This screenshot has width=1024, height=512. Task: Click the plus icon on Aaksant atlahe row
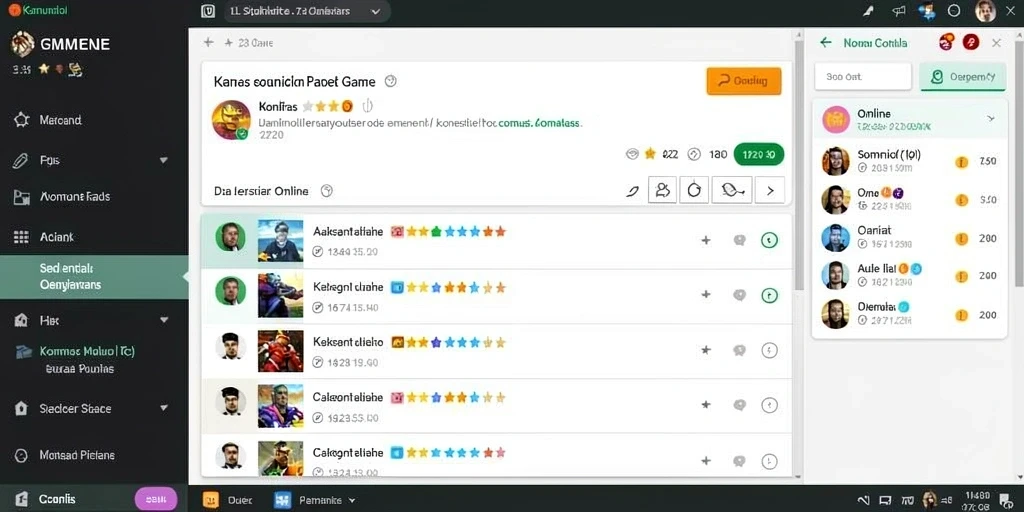click(705, 240)
